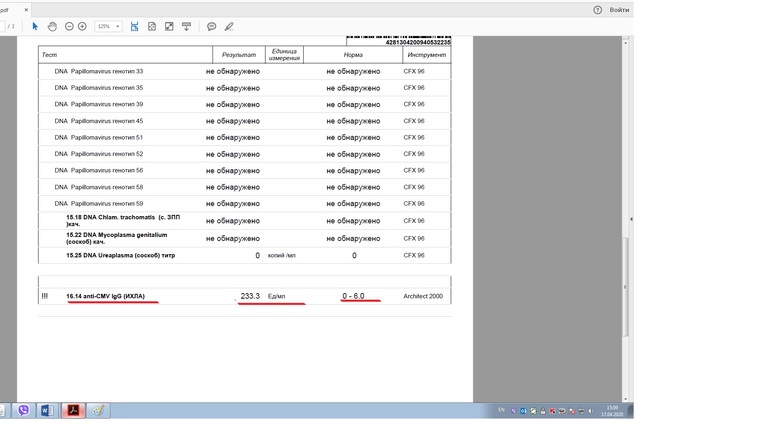
Task: Click the zoom in plus icon
Action: click(82, 26)
